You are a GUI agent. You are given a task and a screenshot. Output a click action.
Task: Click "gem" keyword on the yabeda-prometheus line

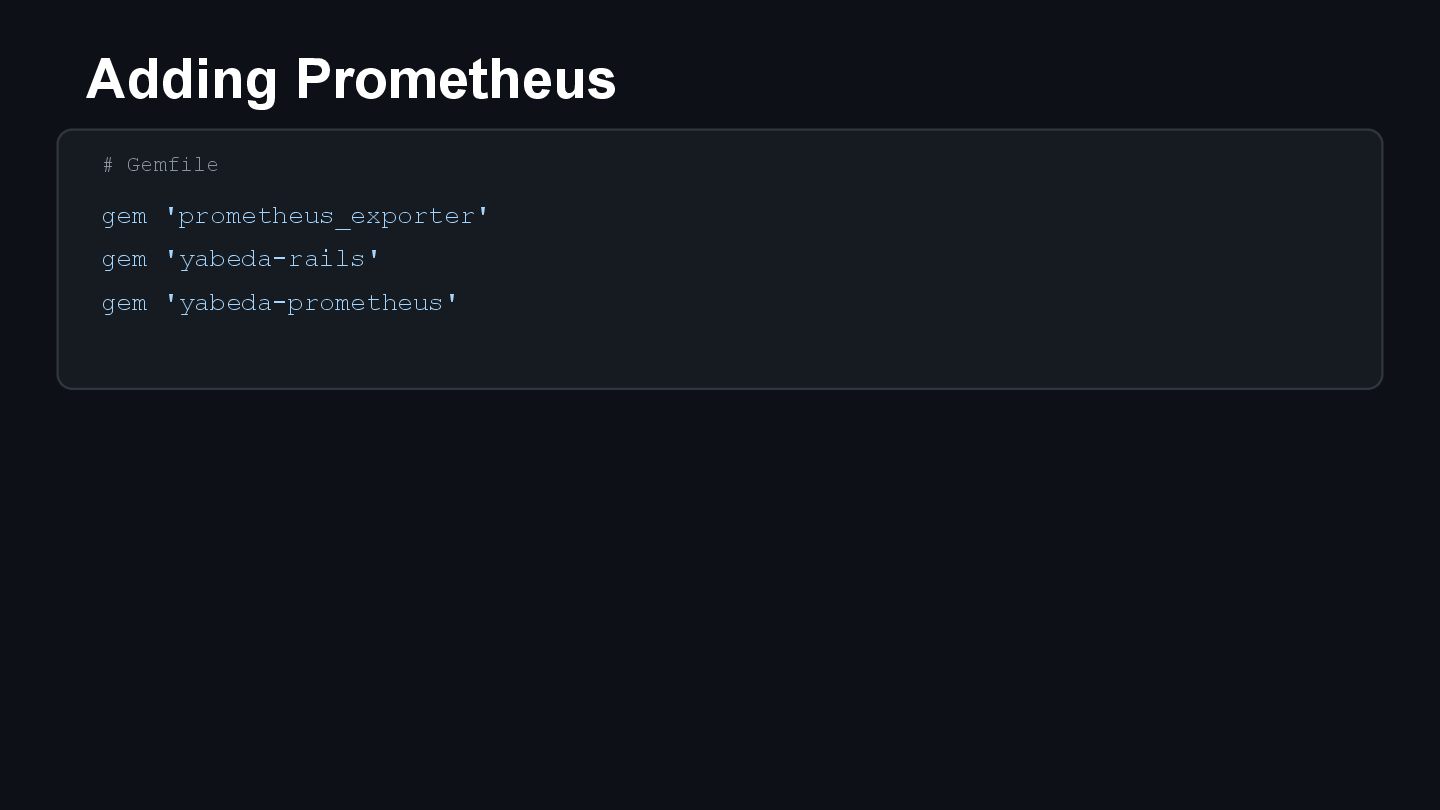tap(124, 304)
